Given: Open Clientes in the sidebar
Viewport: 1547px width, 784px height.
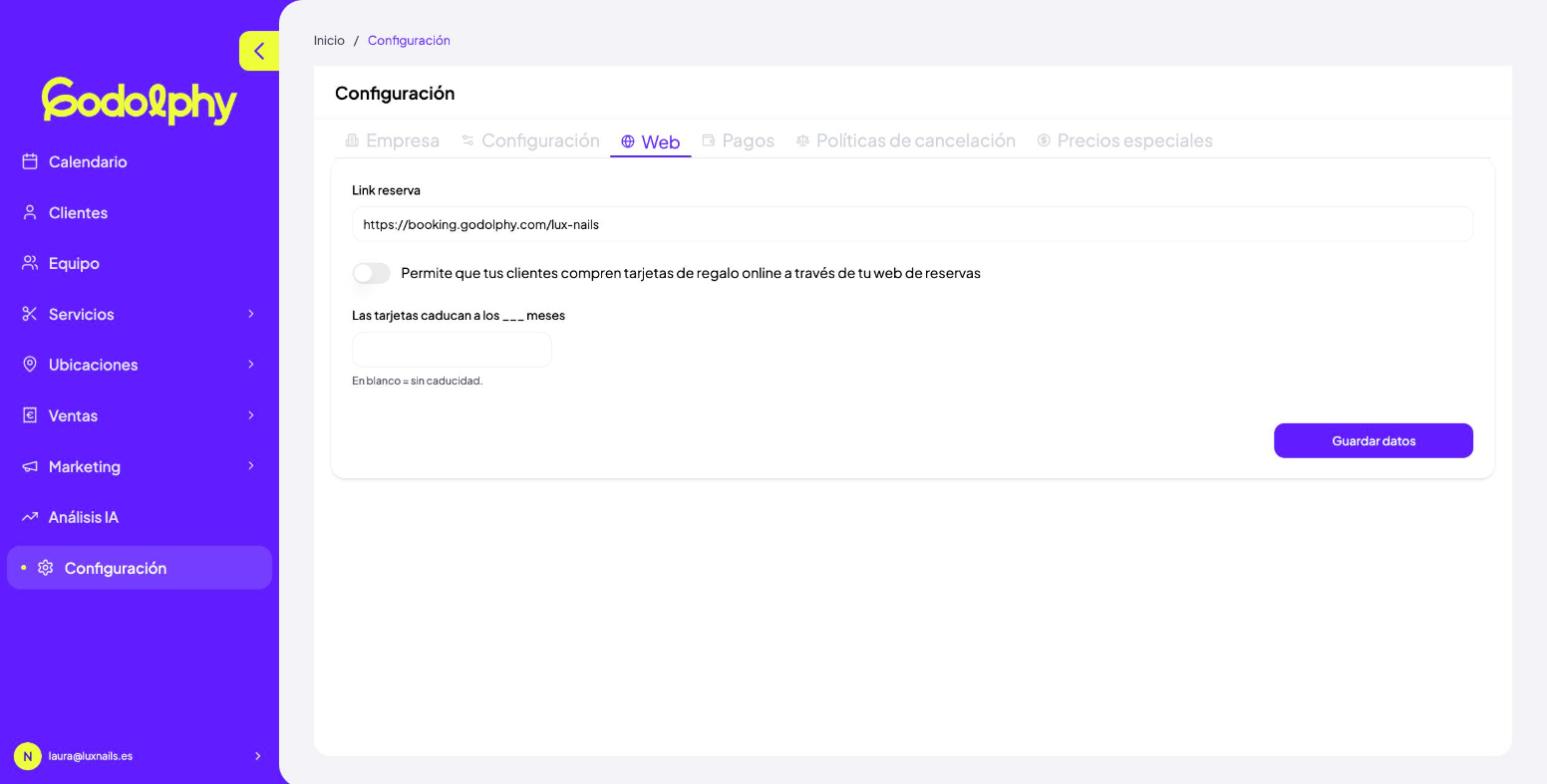Looking at the screenshot, I should 139,213.
